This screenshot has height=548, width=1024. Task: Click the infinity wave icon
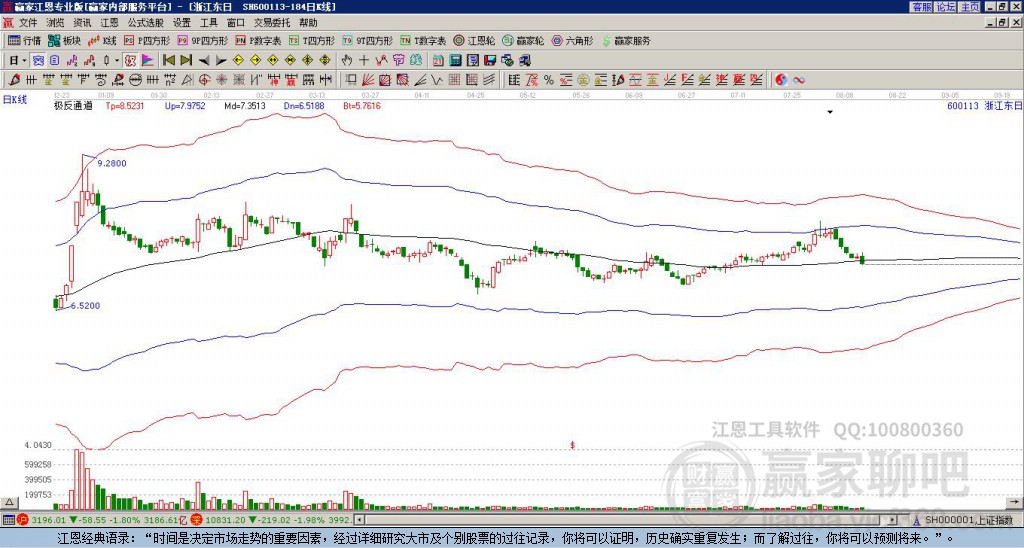[x=799, y=80]
